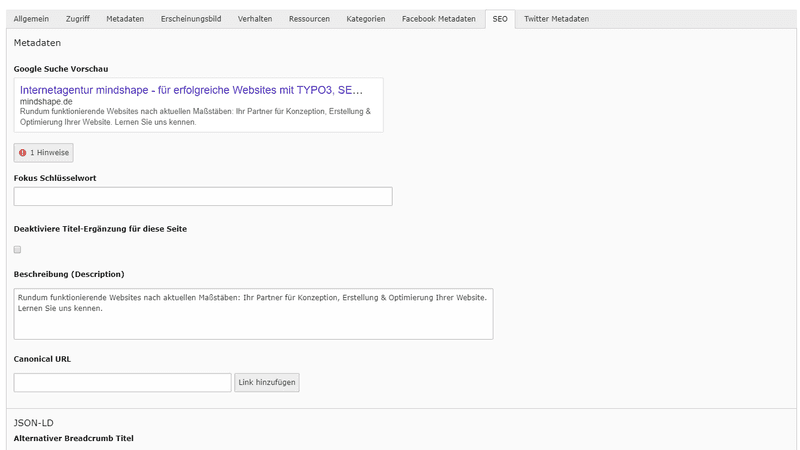Click the Alternativer Breadcrumb Titel label
Screen dimensions: 800x450
(x=73, y=438)
